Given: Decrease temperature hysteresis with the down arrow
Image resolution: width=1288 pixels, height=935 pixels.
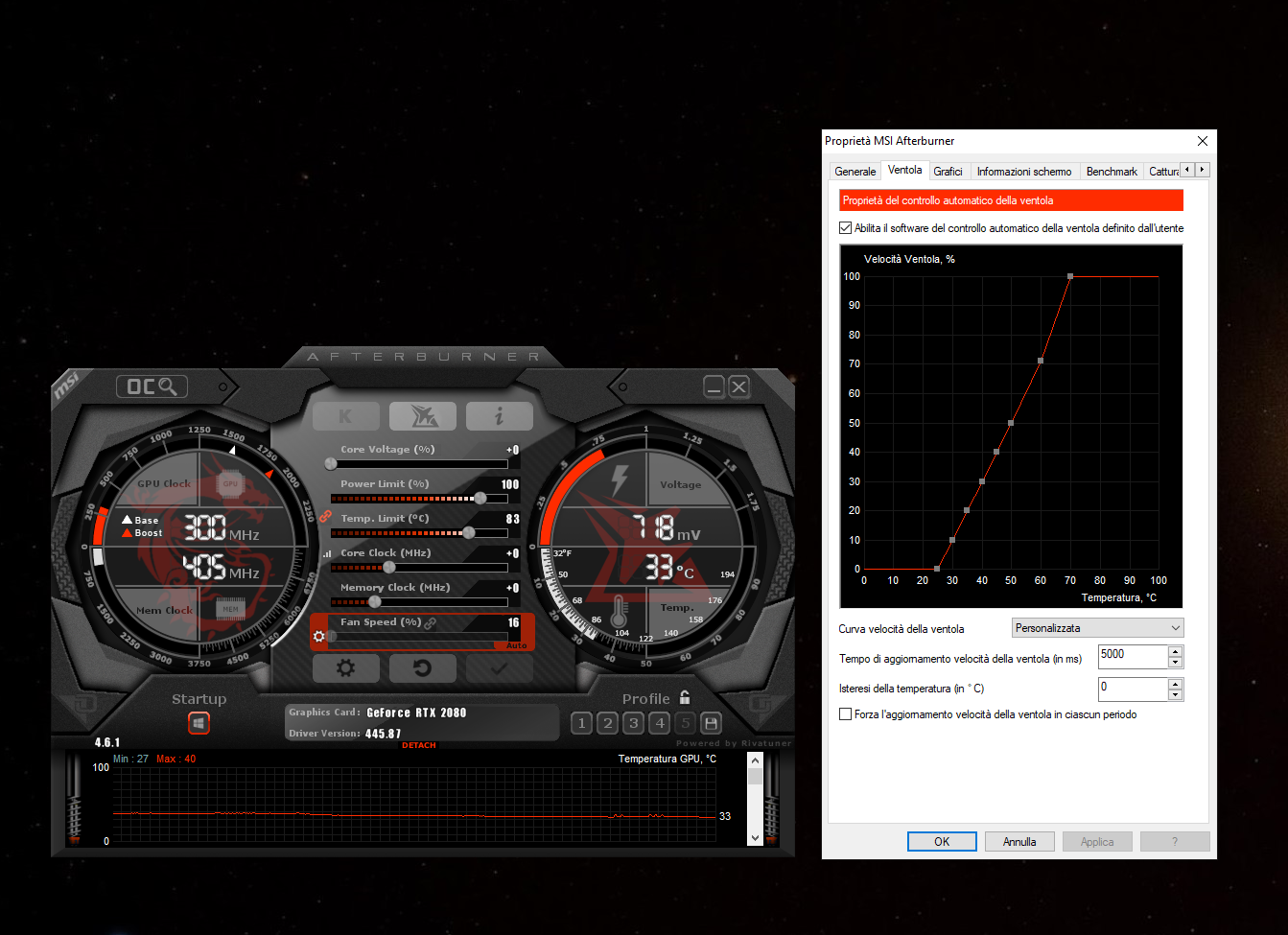Looking at the screenshot, I should [x=1176, y=694].
